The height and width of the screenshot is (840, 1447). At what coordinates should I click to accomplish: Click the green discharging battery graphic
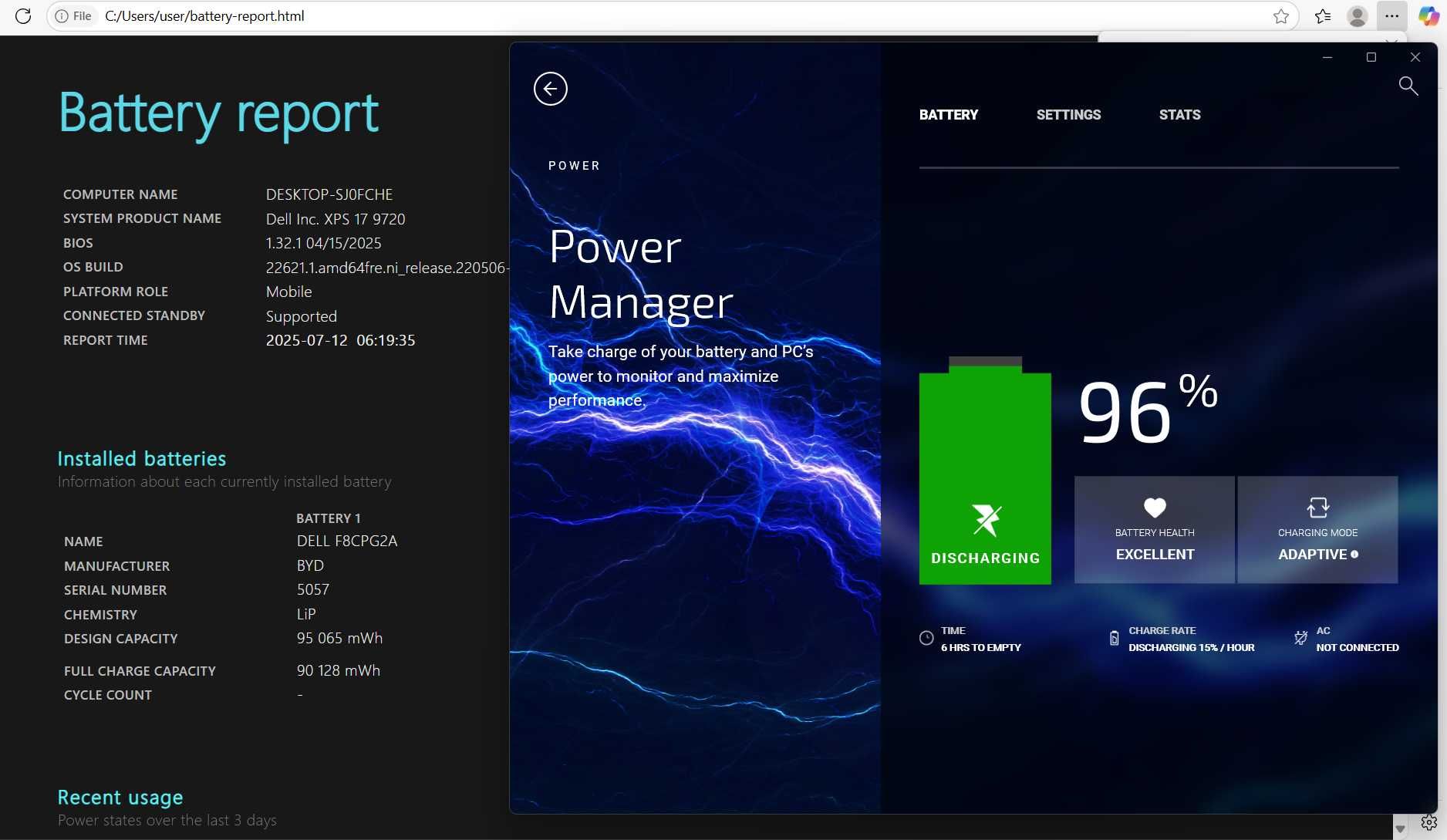pos(985,471)
